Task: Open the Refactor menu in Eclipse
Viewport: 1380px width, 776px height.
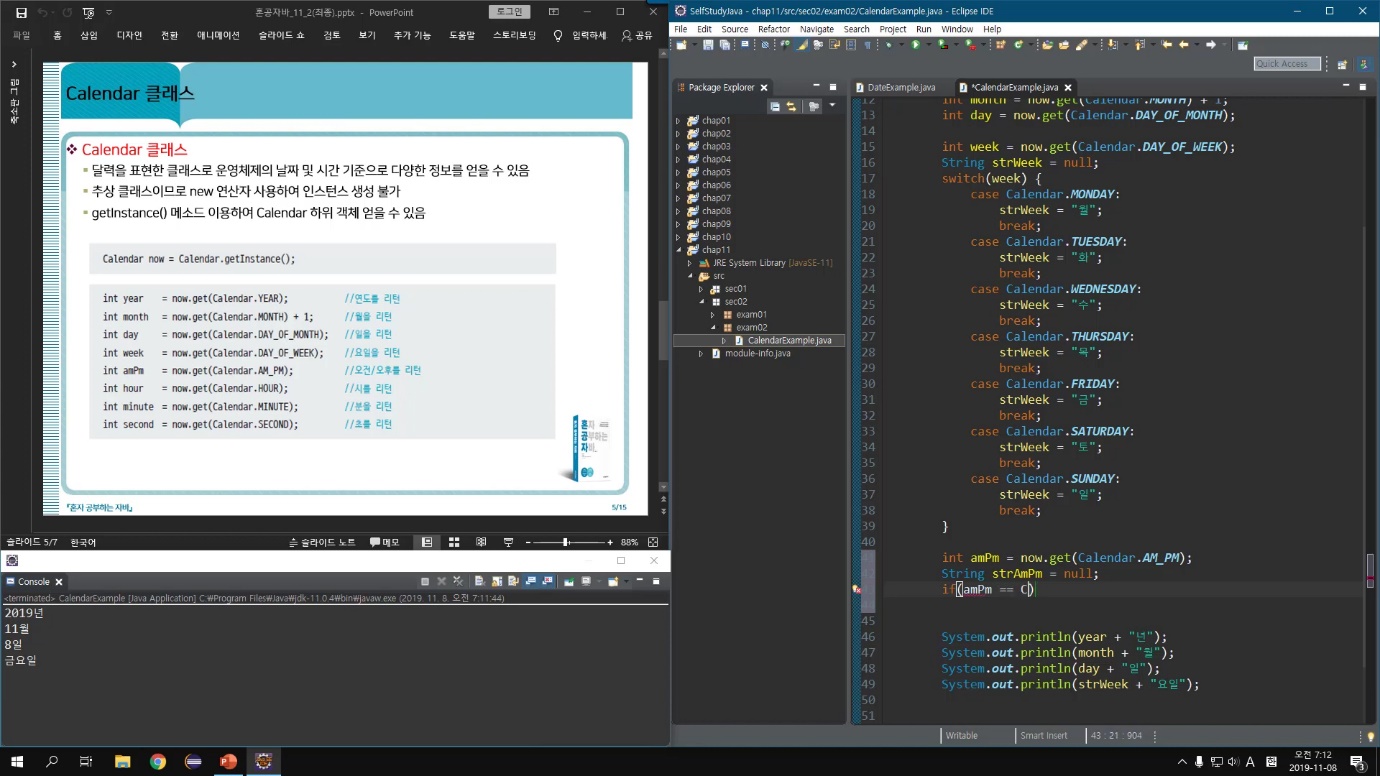Action: coord(773,29)
